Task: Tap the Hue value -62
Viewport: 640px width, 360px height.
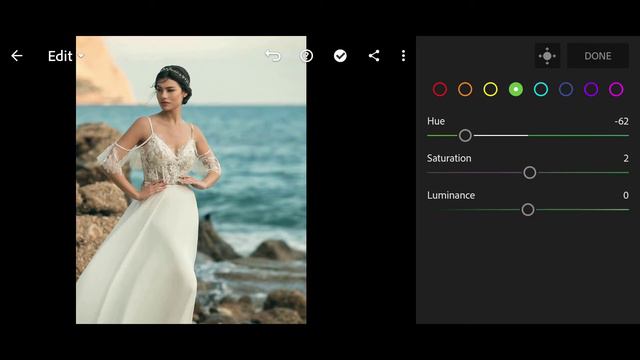Action: tap(621, 121)
